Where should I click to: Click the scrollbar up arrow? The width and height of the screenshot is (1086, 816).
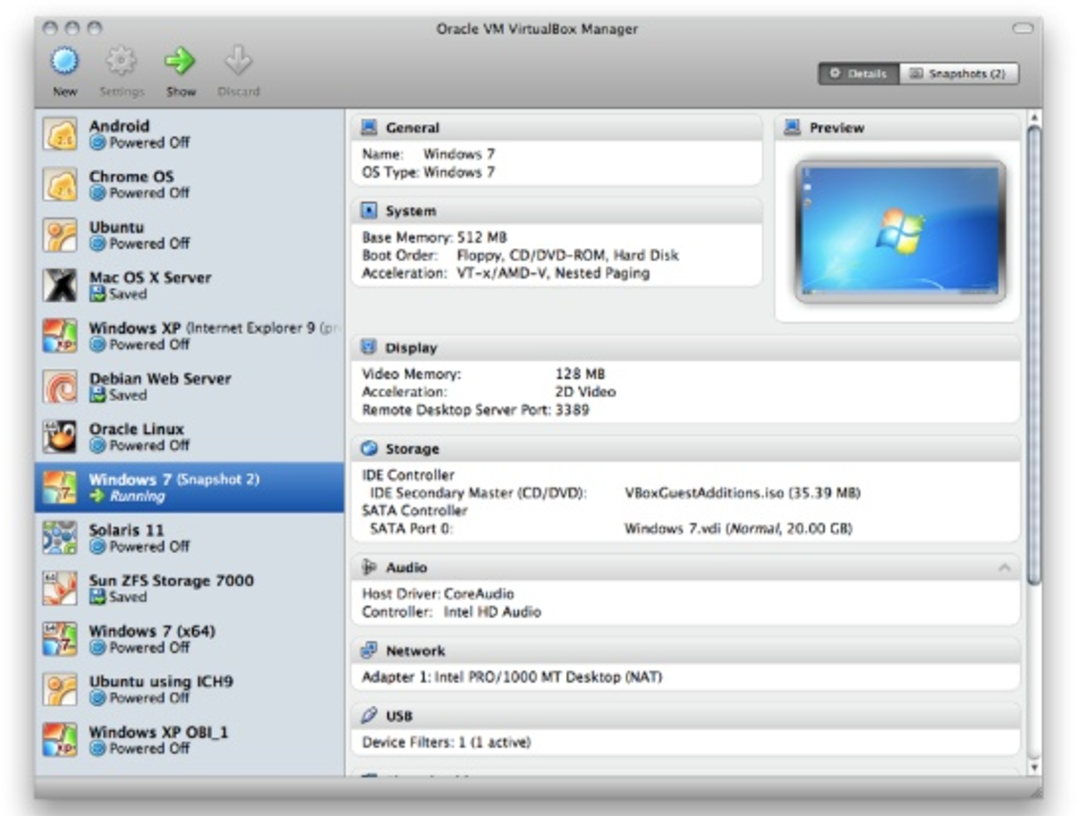(1034, 118)
